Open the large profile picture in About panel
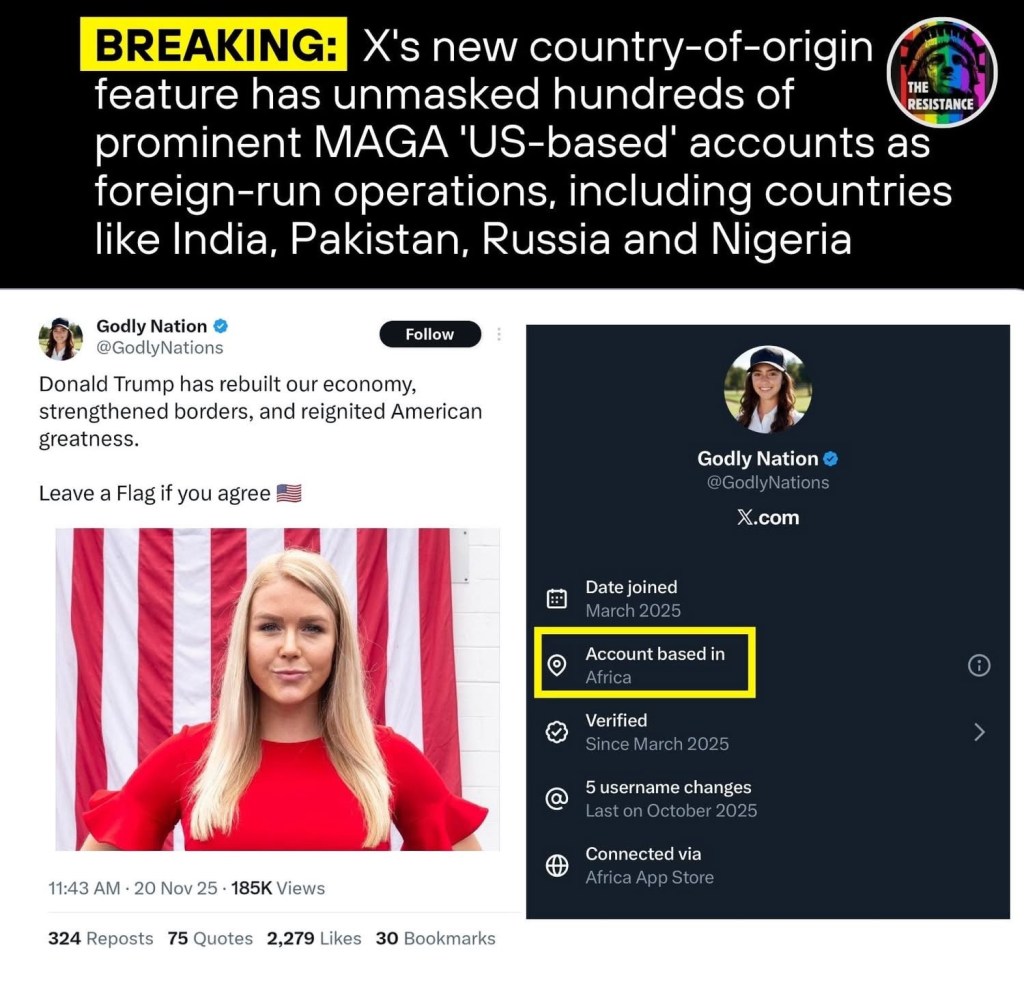 [768, 389]
